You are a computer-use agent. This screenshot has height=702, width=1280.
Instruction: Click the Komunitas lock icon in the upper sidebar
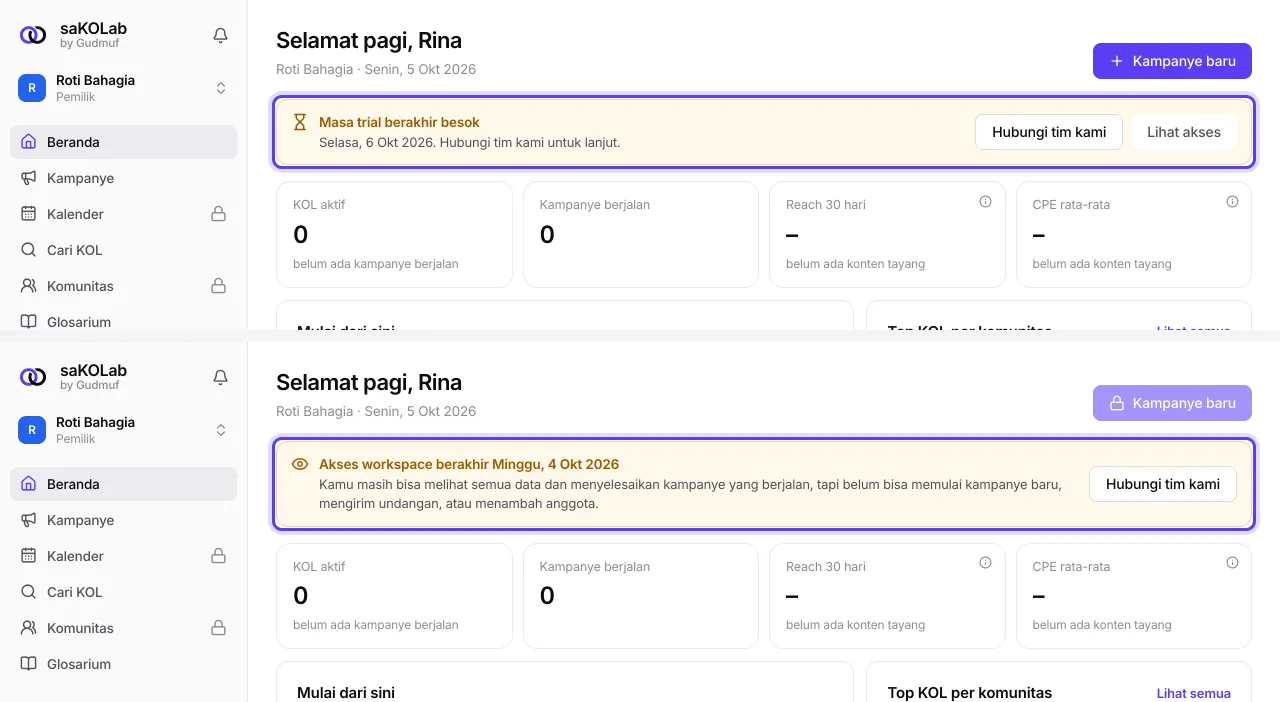pos(218,286)
